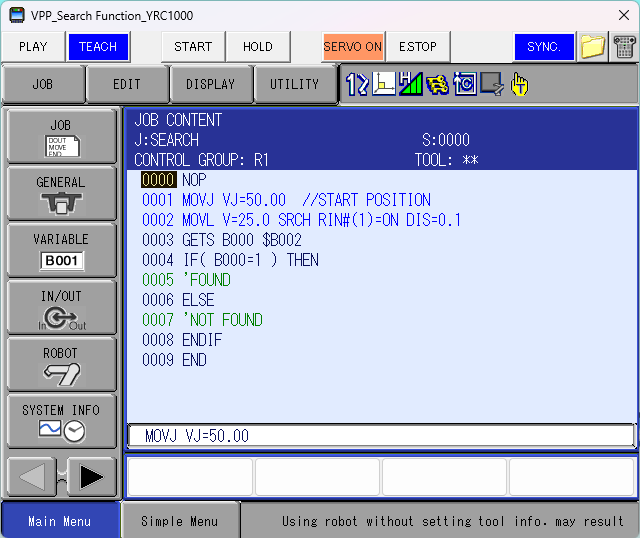Switch to PLAY mode
The image size is (640, 538).
(x=33, y=47)
